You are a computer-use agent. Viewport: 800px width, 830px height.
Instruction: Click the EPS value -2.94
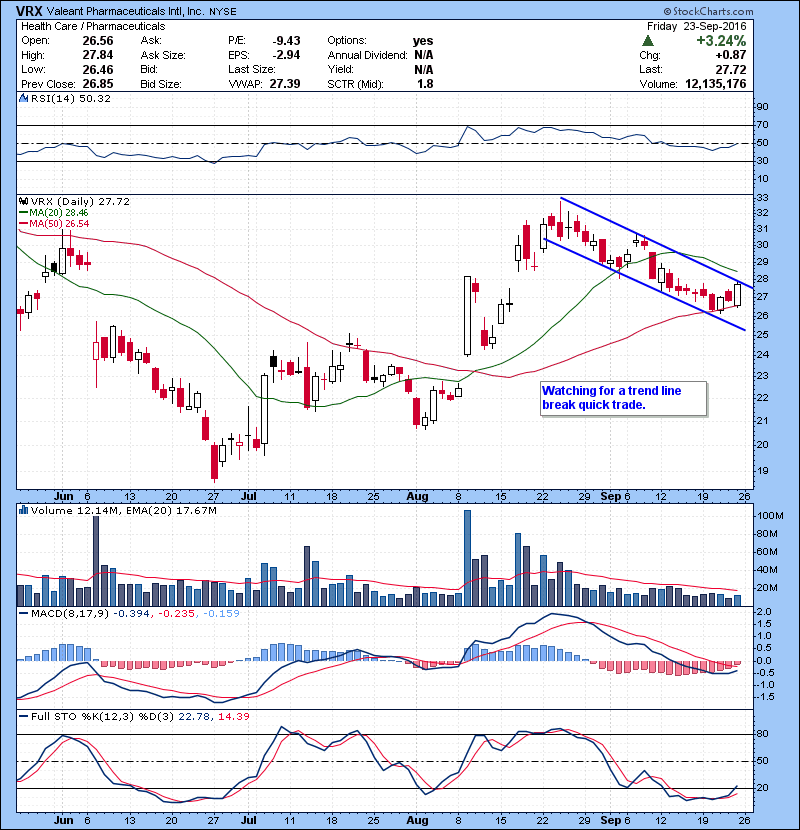tap(286, 55)
